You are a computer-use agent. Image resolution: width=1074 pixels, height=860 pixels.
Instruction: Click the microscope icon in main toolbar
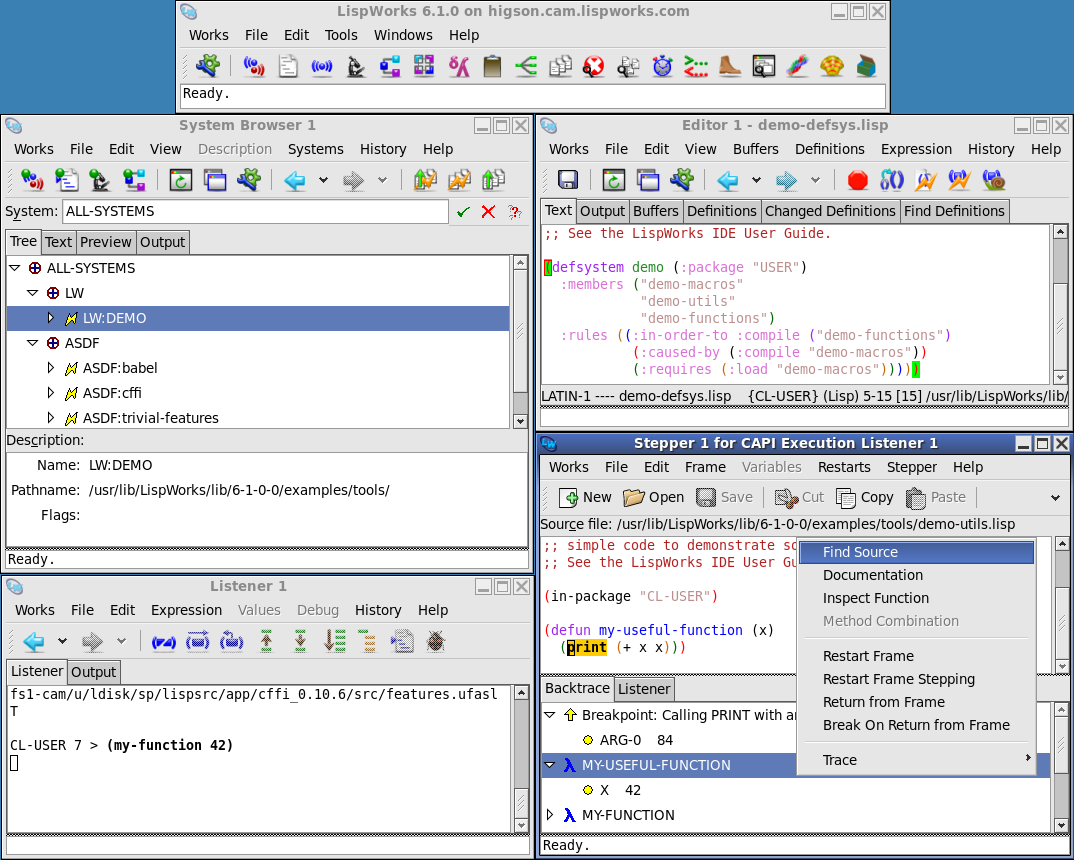coord(356,67)
